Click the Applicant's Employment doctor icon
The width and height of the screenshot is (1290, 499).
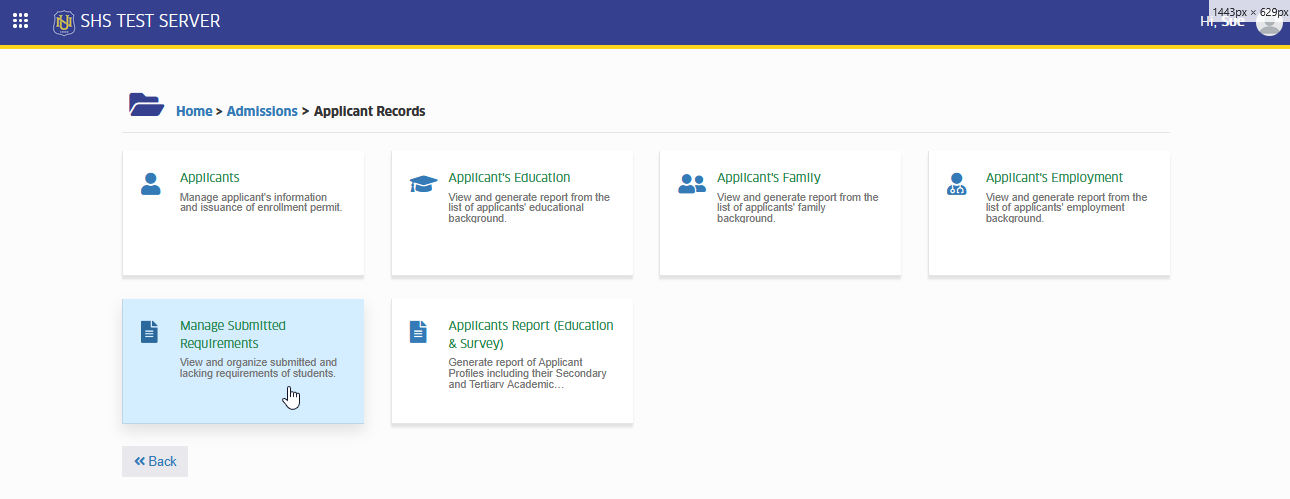tap(957, 184)
